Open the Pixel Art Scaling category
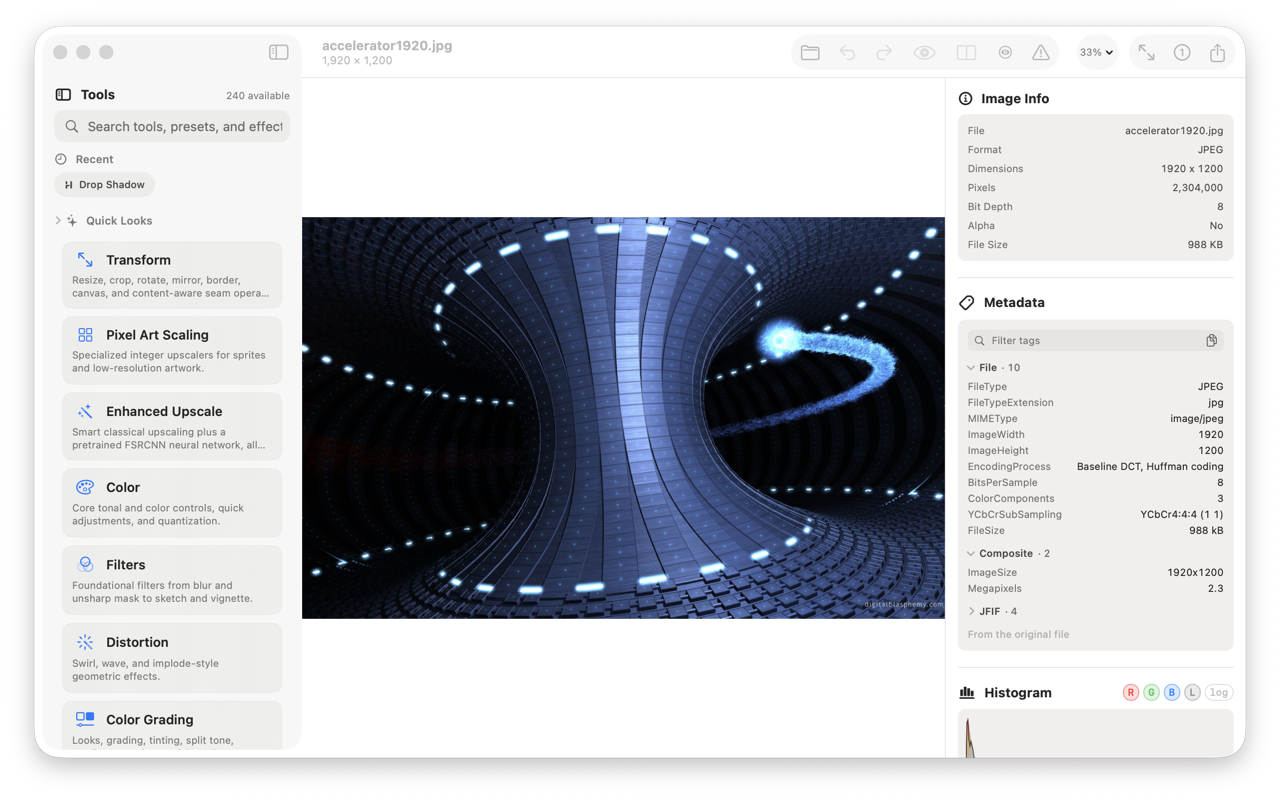This screenshot has height=800, width=1280. click(172, 350)
